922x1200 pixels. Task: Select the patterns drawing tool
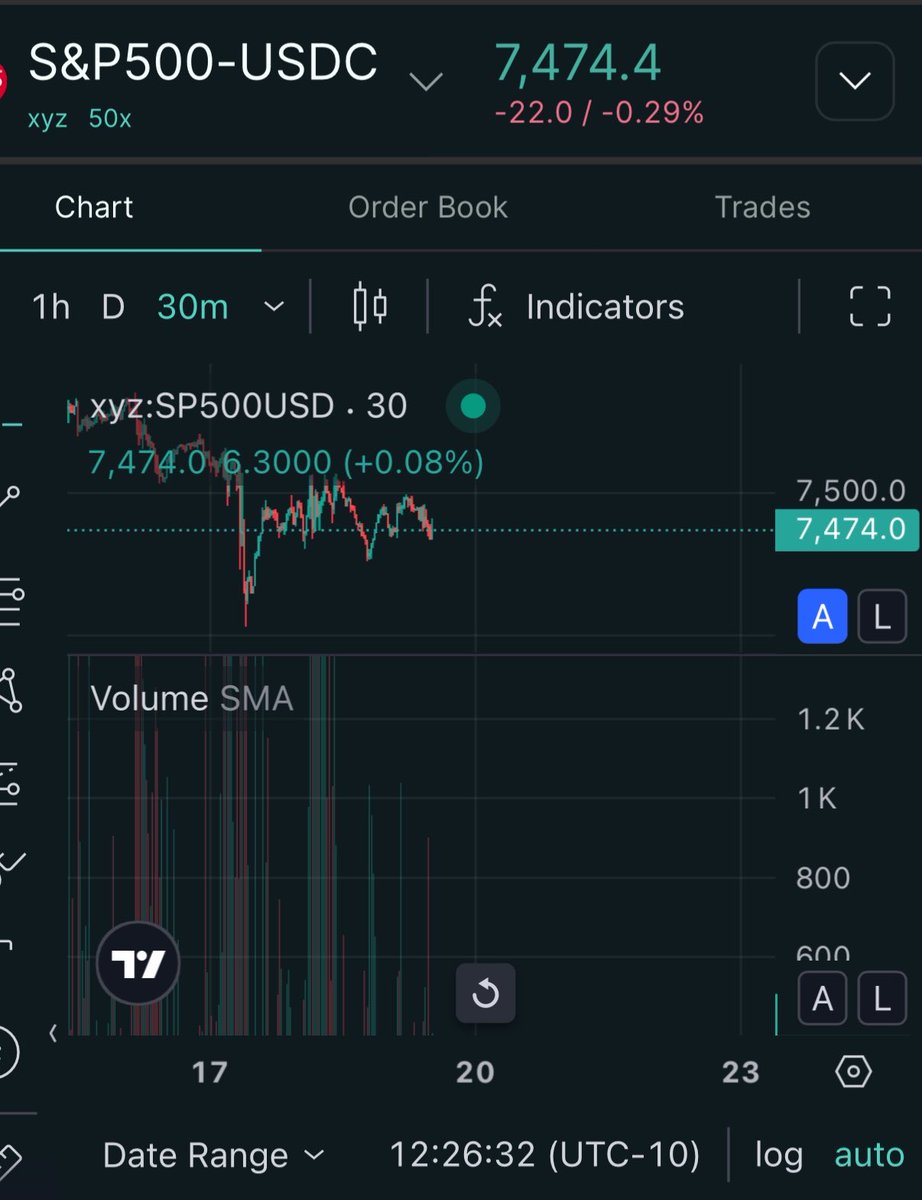click(x=10, y=690)
